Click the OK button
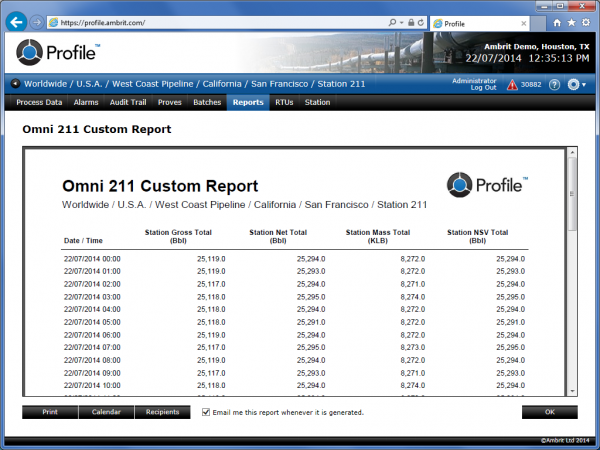This screenshot has width=600, height=450. [x=549, y=412]
